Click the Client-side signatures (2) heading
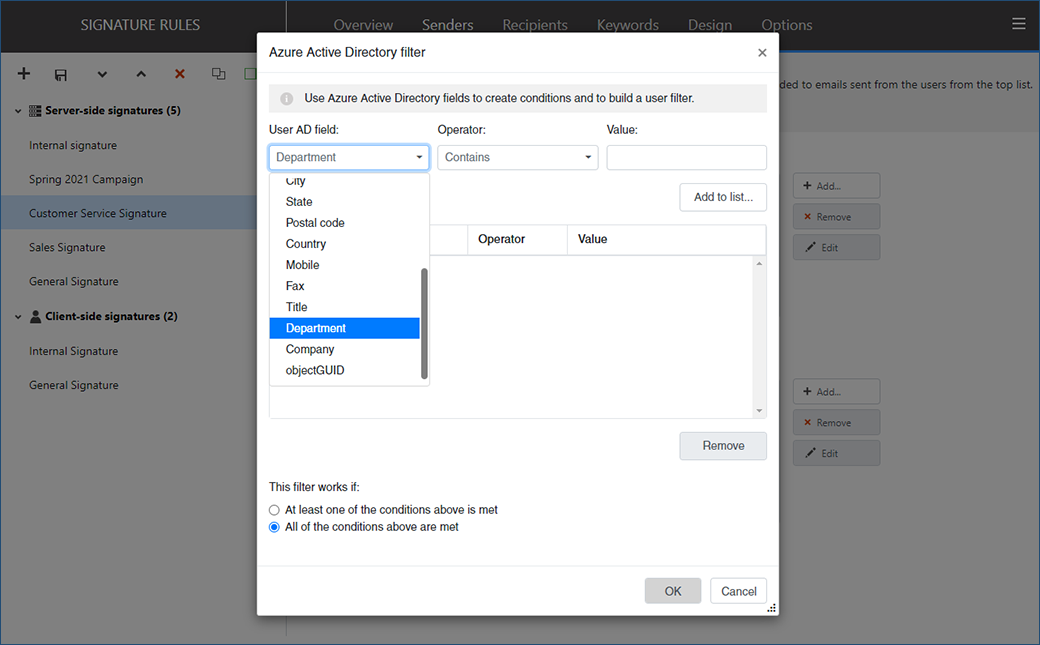Screen dimensions: 1040x645 pos(111,317)
